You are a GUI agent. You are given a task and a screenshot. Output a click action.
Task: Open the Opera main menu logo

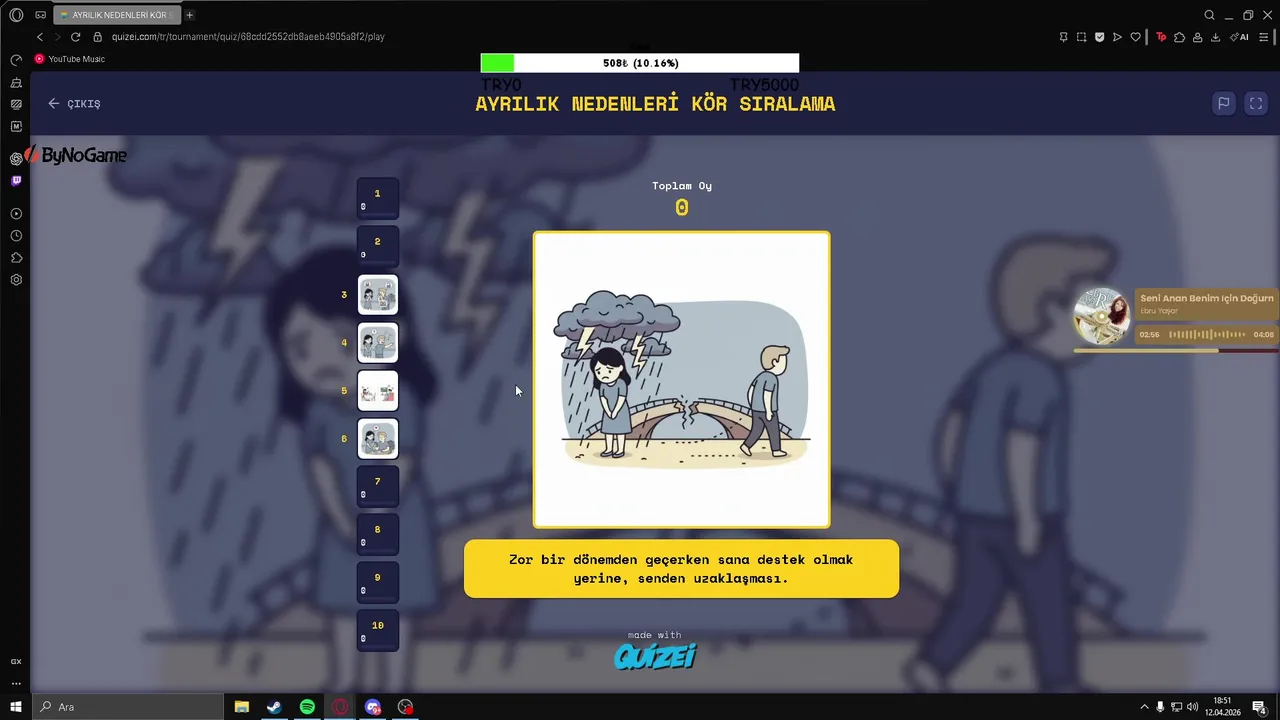coord(16,15)
